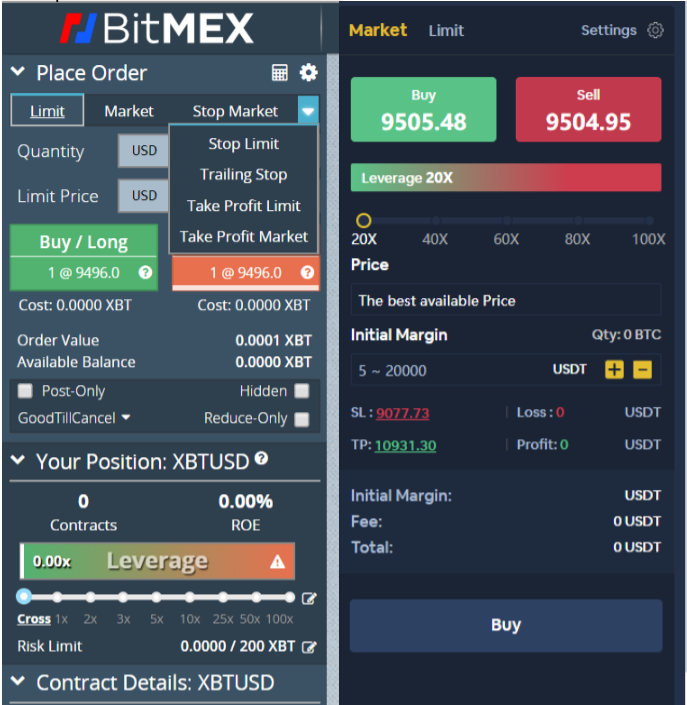Click the Buy / Long button
This screenshot has width=687, height=705.
(x=84, y=258)
